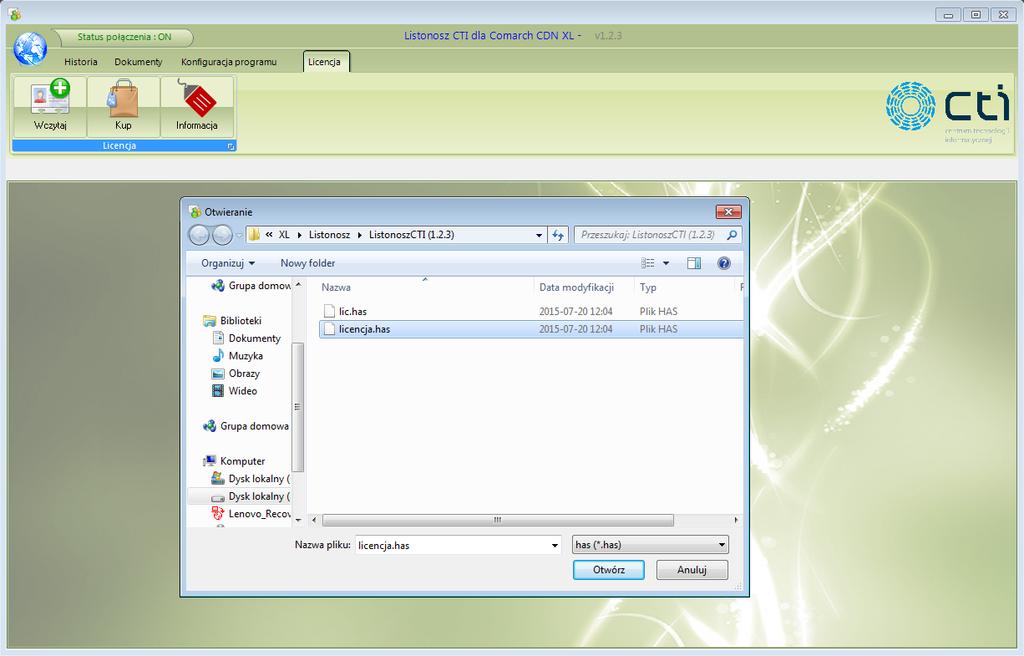
Task: Select the Biblioteki library icon
Action: pyautogui.click(x=210, y=320)
